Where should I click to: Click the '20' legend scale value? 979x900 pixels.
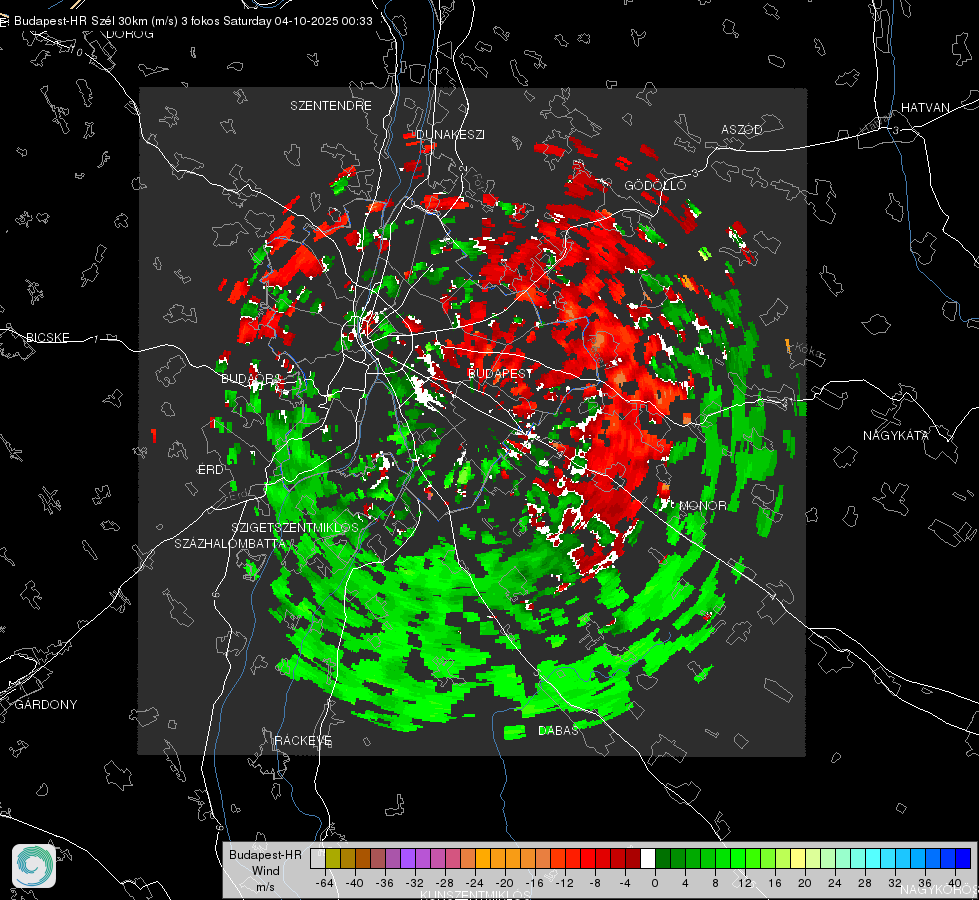pyautogui.click(x=804, y=883)
